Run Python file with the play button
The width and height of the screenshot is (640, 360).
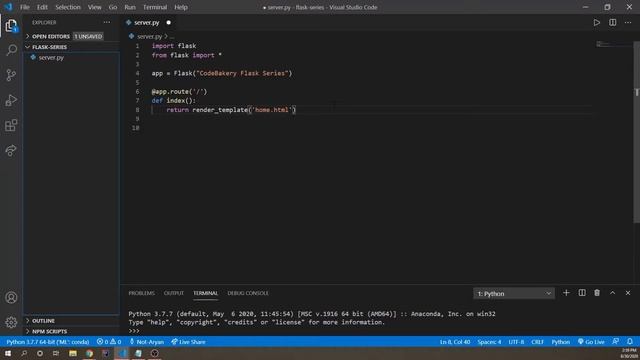(x=597, y=22)
